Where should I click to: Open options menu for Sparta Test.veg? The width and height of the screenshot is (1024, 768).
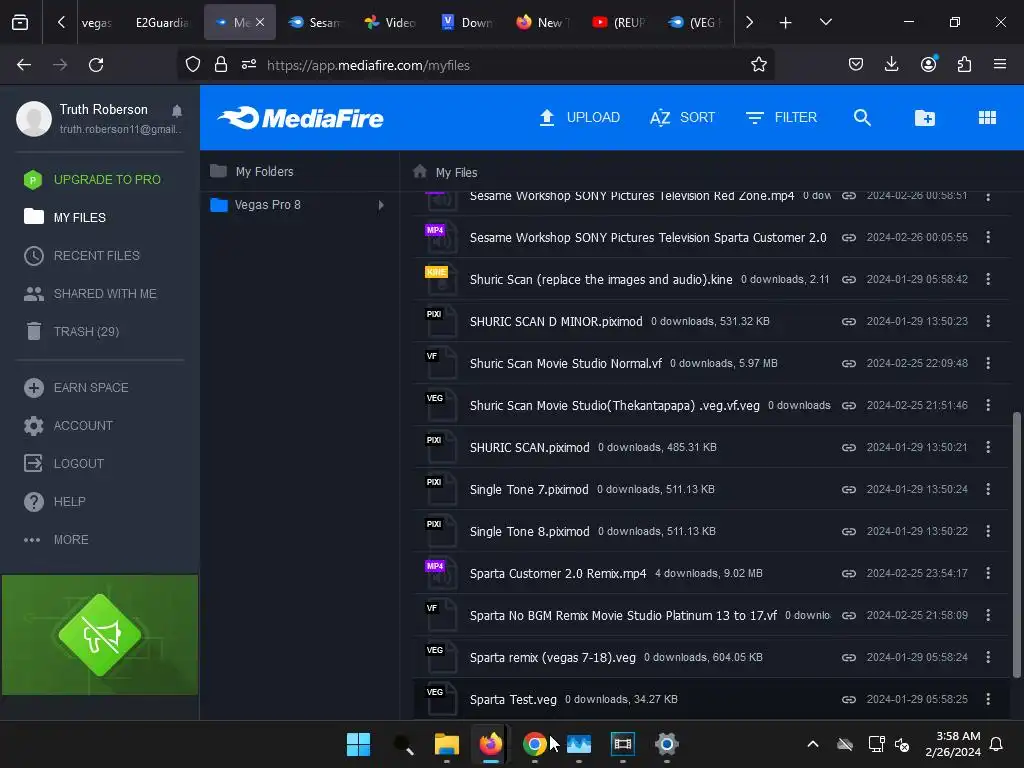(x=988, y=699)
